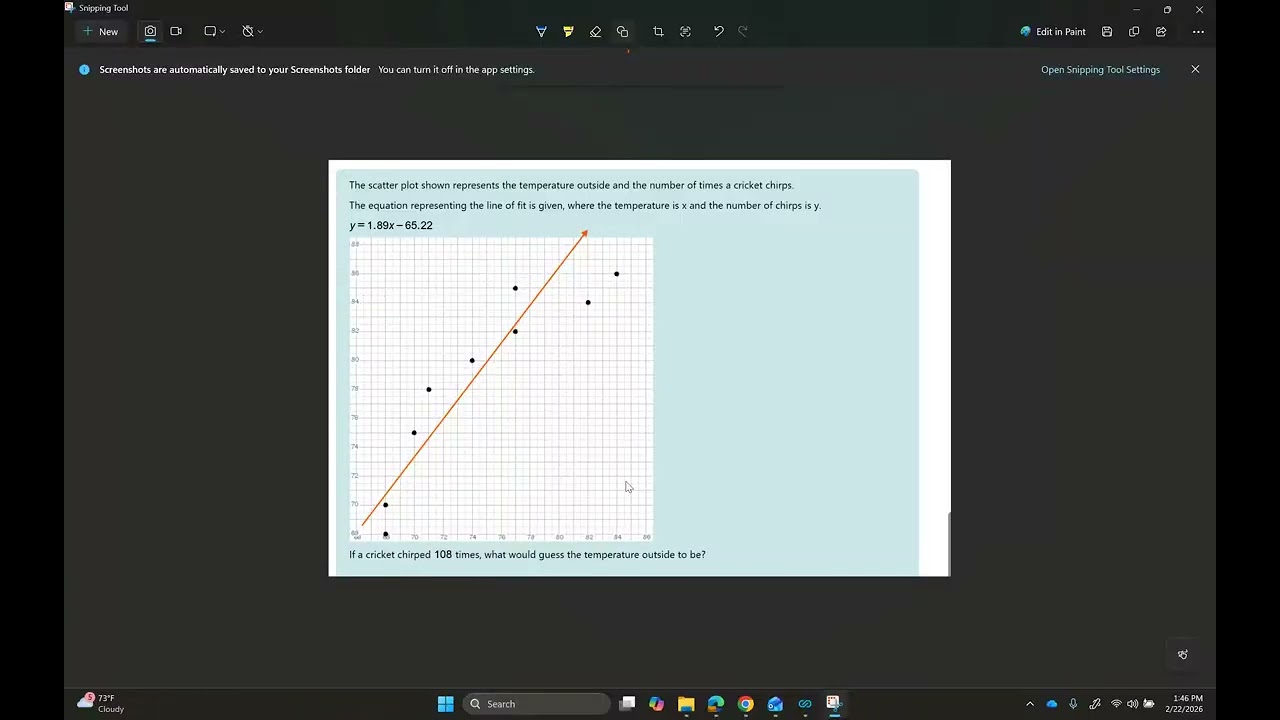This screenshot has width=1280, height=720.
Task: Click the vertical scrollbar beside the snip
Action: pyautogui.click(x=948, y=543)
